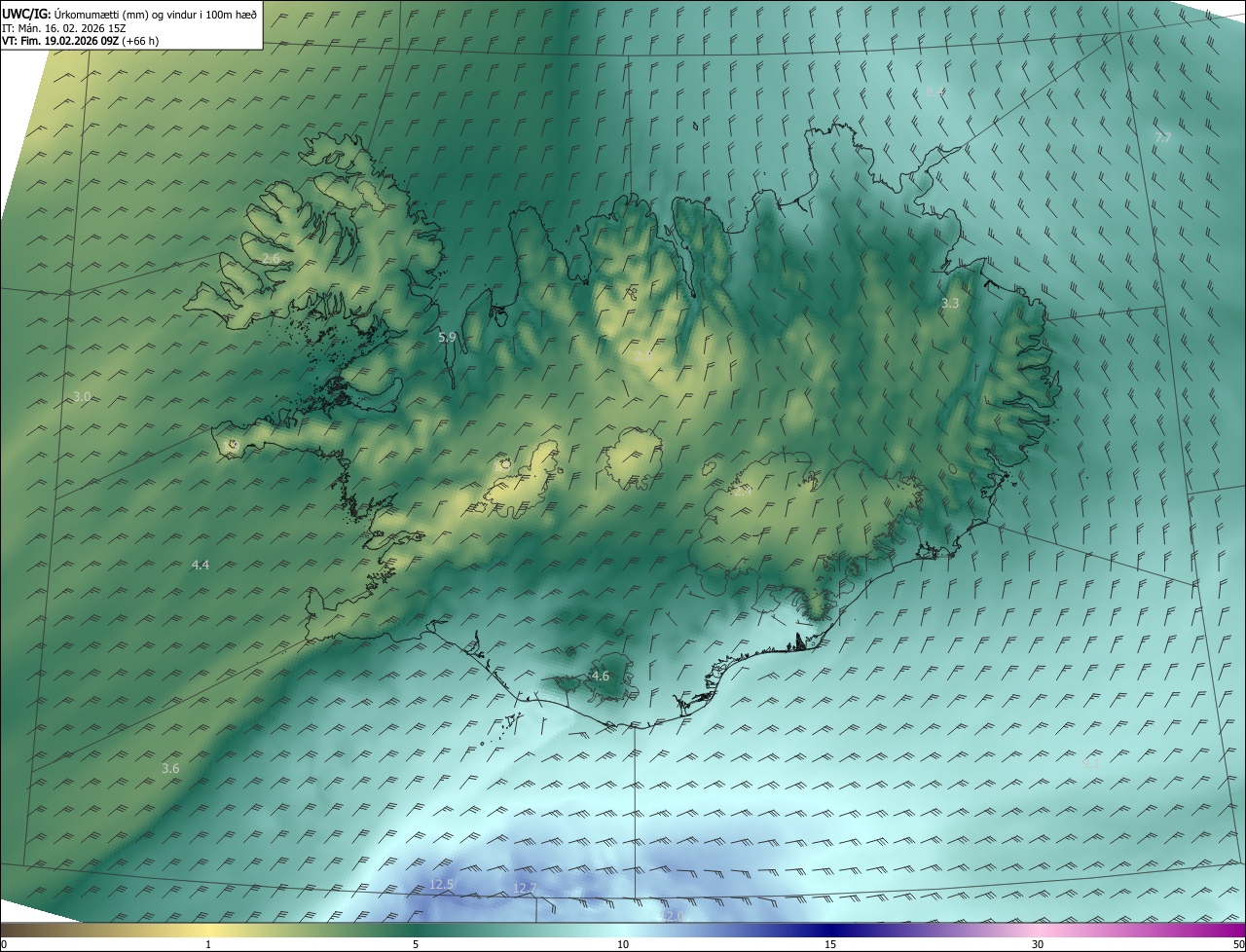Click the "12.5" precipitation maximum label
The image size is (1246, 952).
click(x=442, y=884)
